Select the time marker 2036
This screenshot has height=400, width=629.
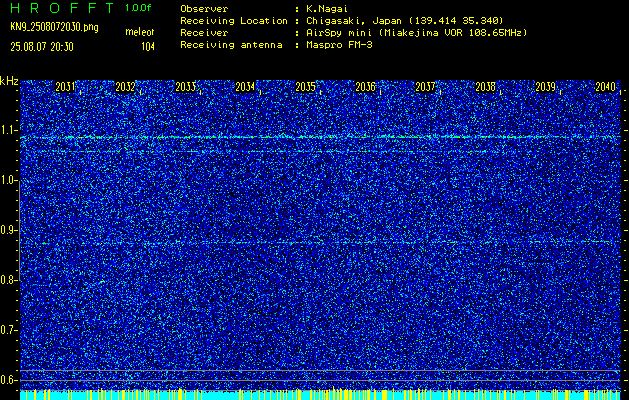pos(365,87)
